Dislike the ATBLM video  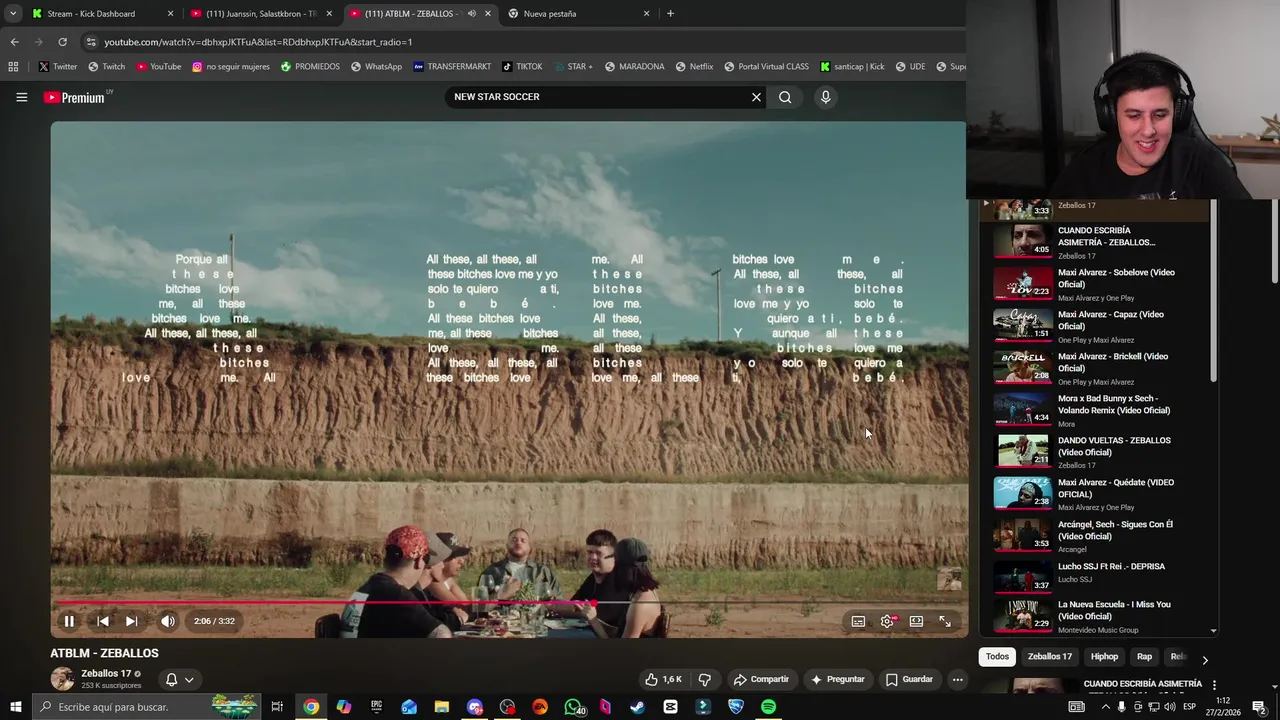704,679
